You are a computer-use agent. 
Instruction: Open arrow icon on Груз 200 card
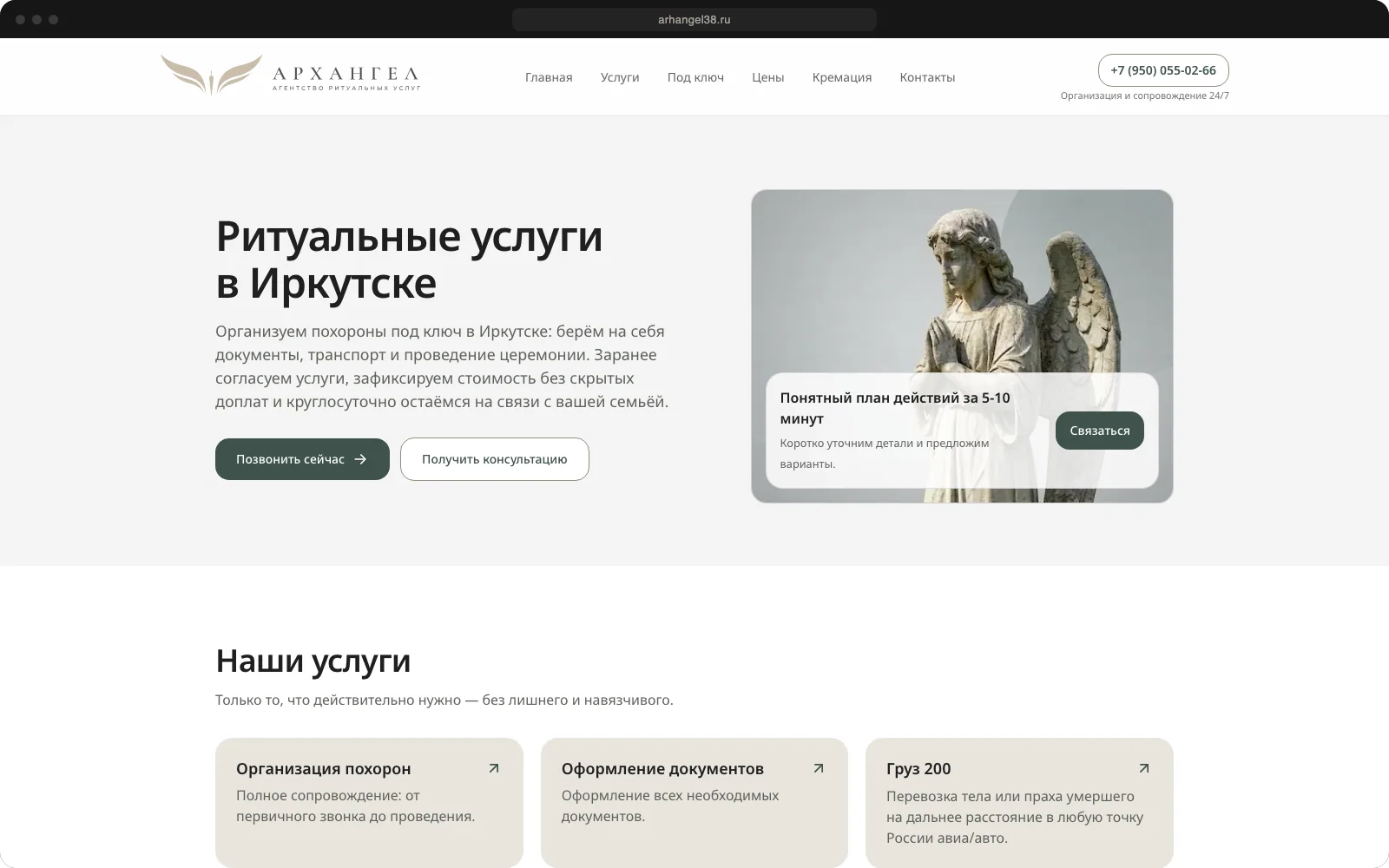1144,768
